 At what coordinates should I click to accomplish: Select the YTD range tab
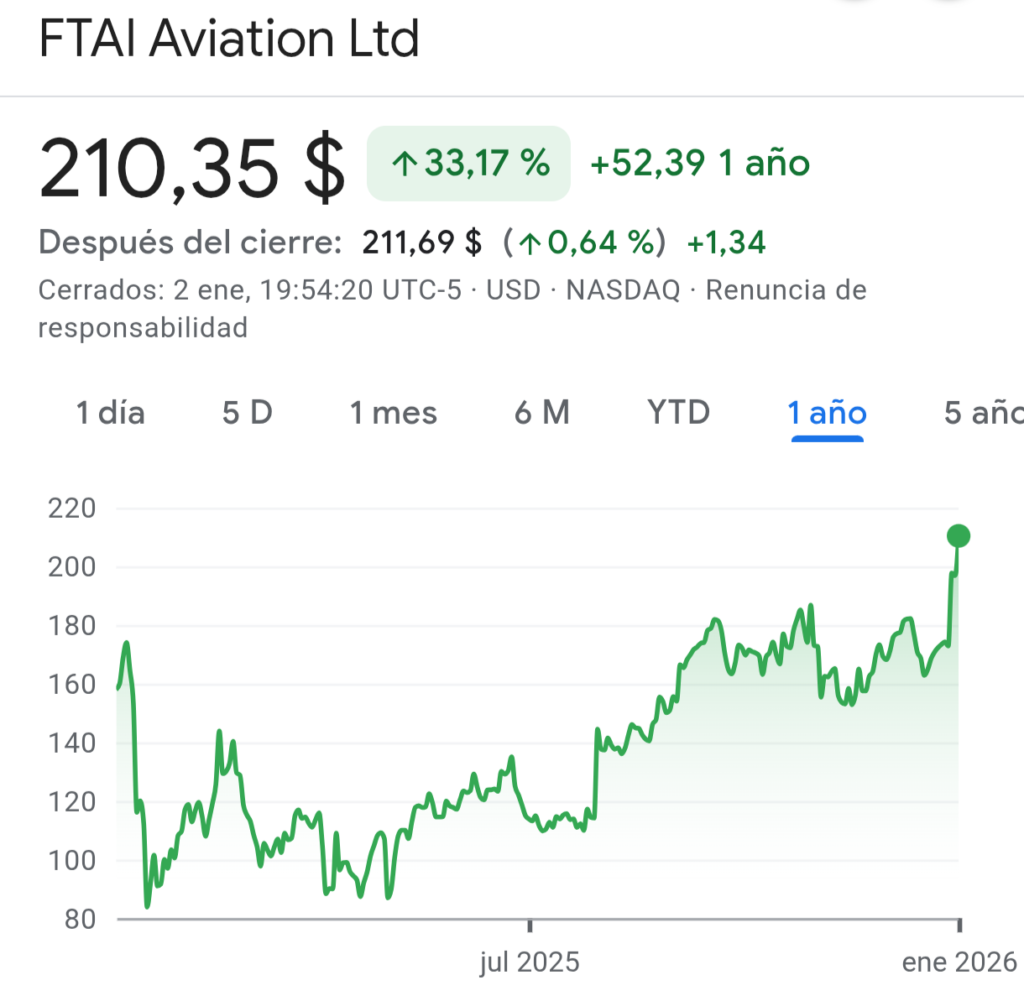(x=678, y=413)
